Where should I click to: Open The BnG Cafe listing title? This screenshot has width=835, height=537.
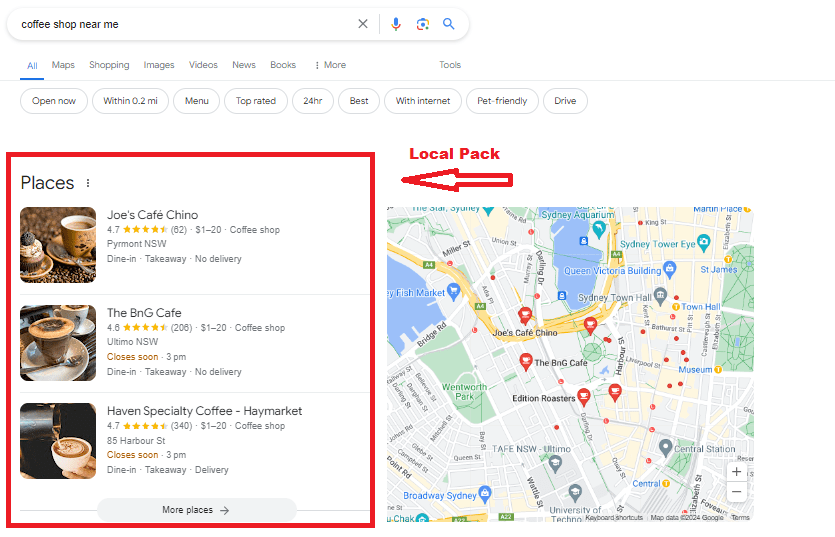pos(144,313)
